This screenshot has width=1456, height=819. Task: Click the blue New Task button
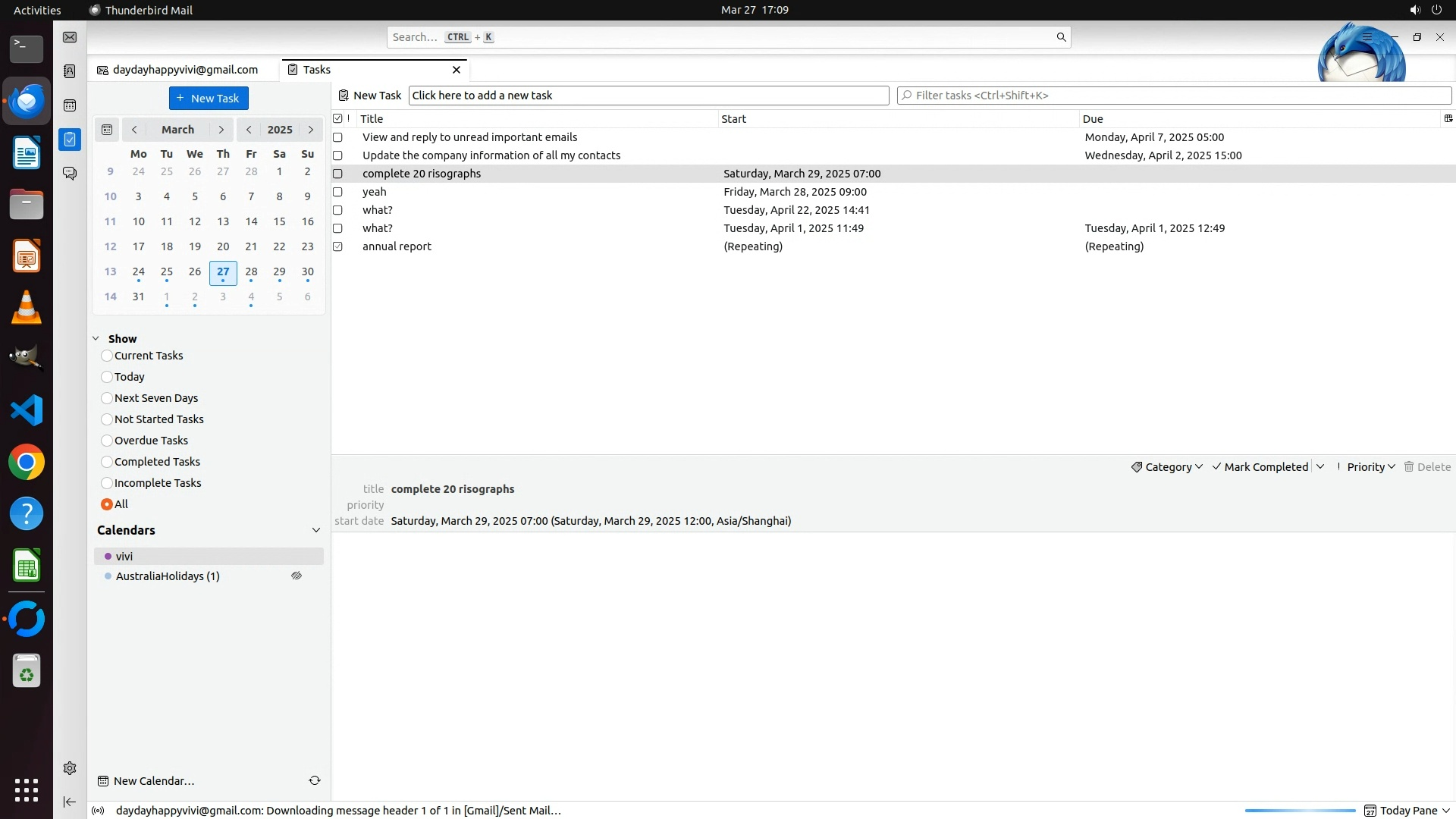point(209,99)
